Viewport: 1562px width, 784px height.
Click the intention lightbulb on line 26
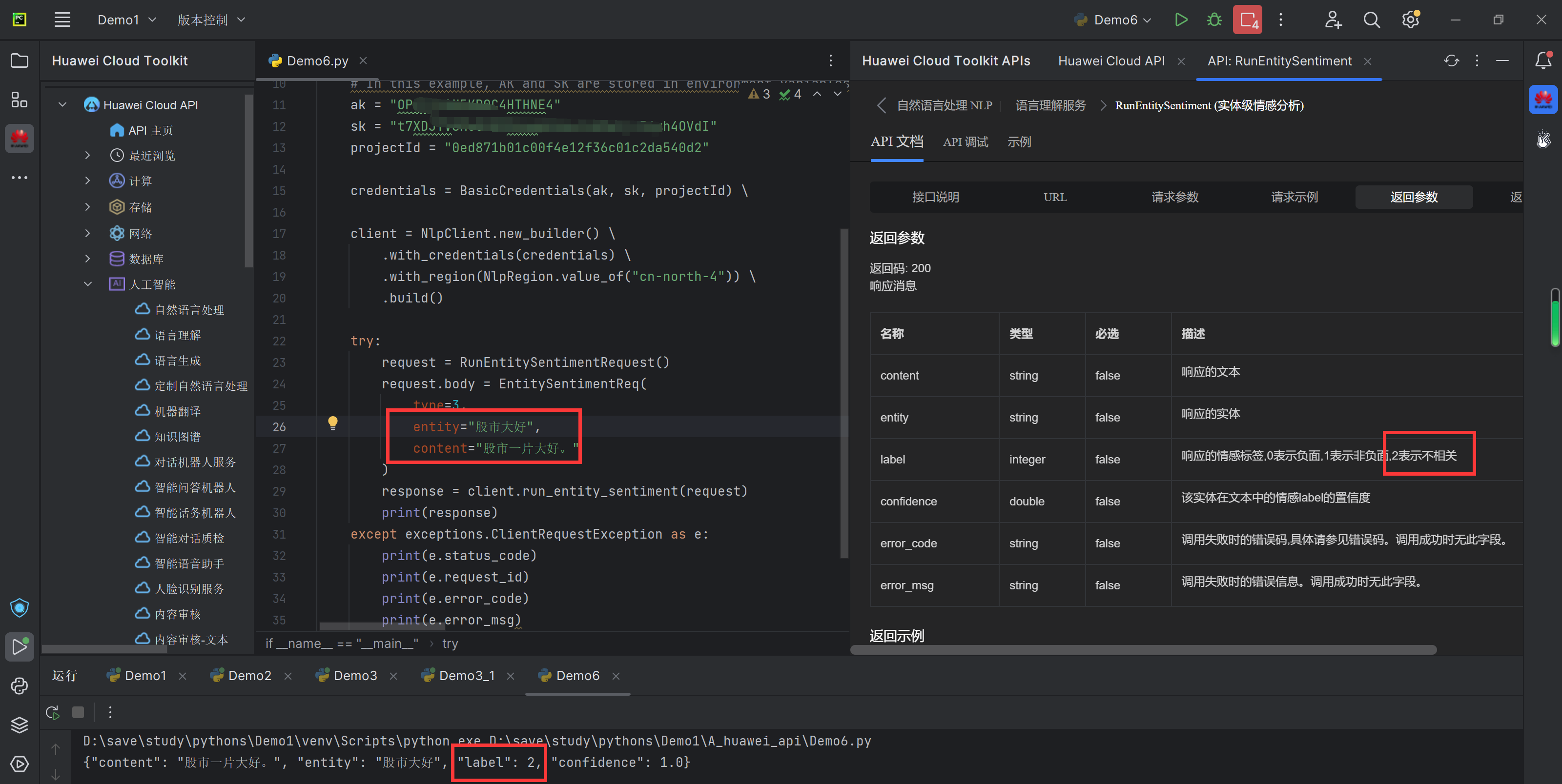pos(332,423)
